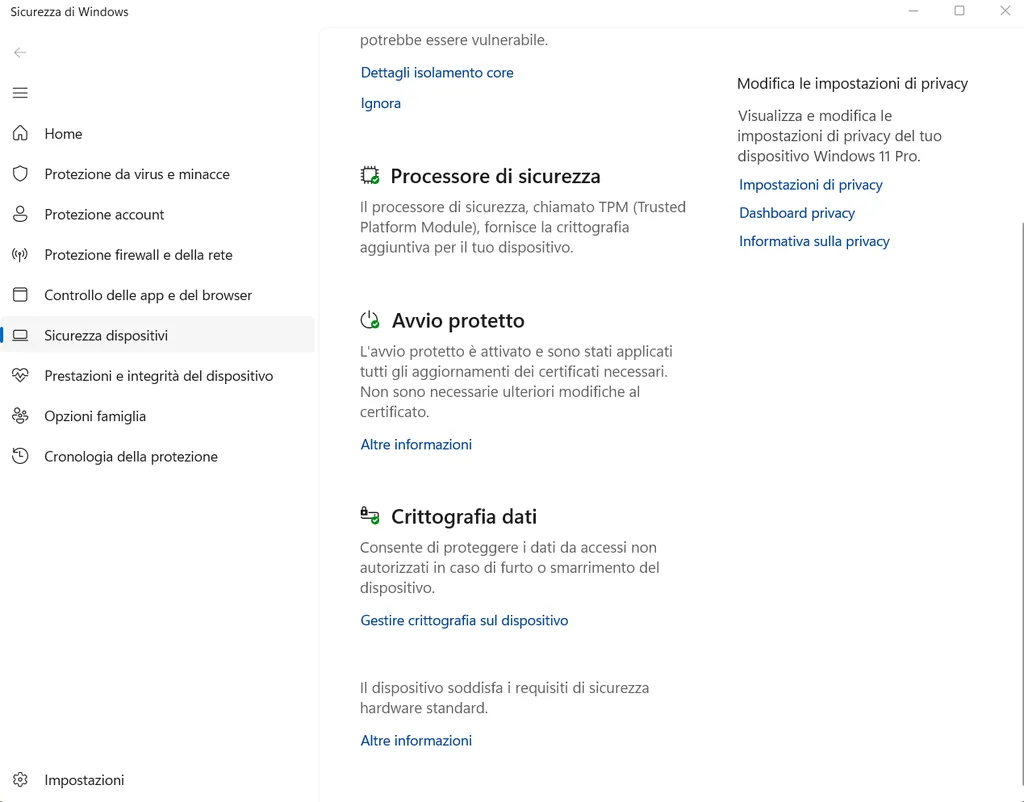Open Gestire crittografia sul dispositivo

pos(464,621)
